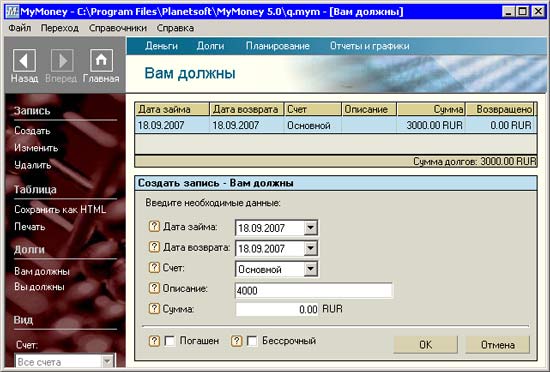
Task: Switch to the Долги tab
Action: (x=210, y=46)
